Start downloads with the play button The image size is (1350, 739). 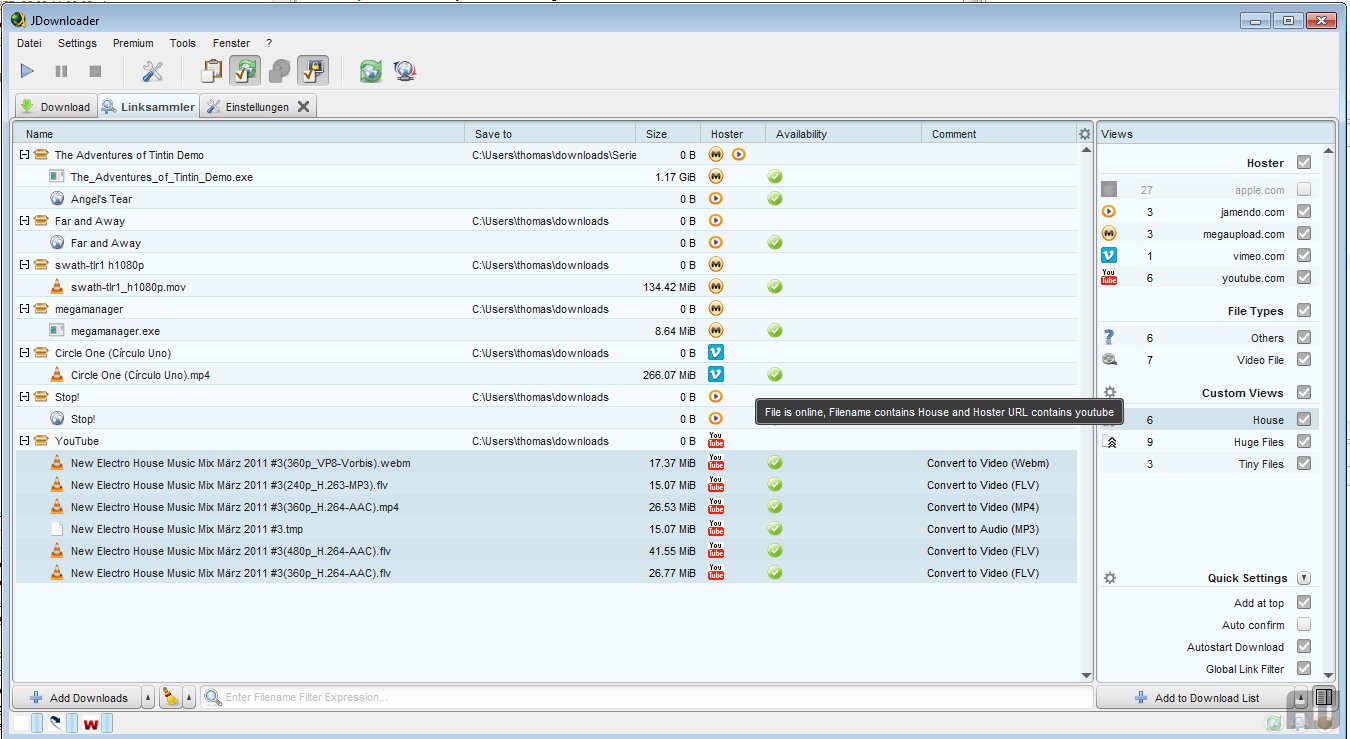[x=27, y=71]
